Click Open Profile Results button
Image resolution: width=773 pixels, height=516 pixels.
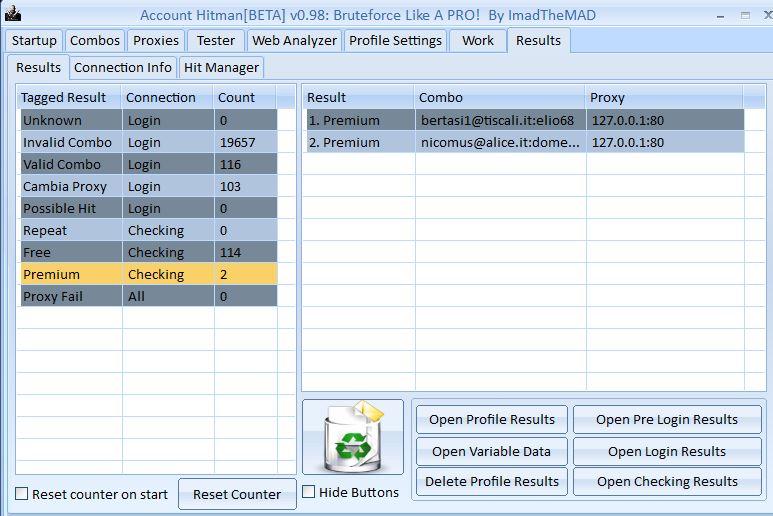[491, 419]
